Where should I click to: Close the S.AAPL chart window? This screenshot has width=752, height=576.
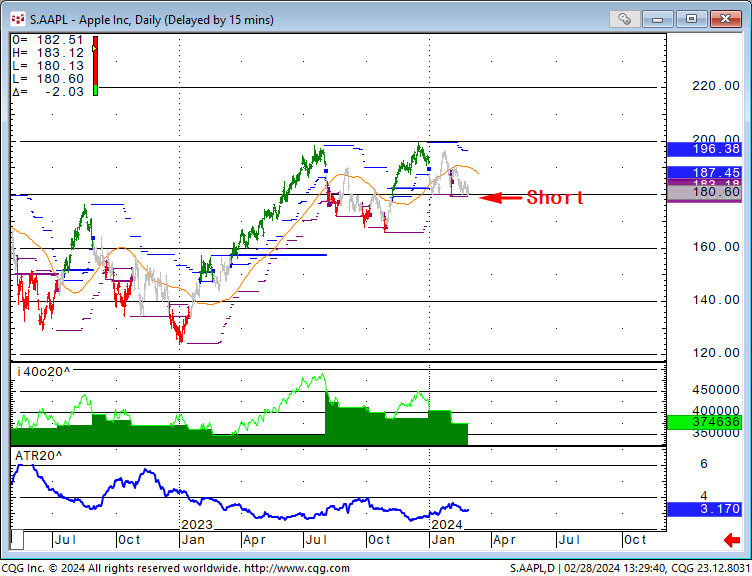click(725, 19)
